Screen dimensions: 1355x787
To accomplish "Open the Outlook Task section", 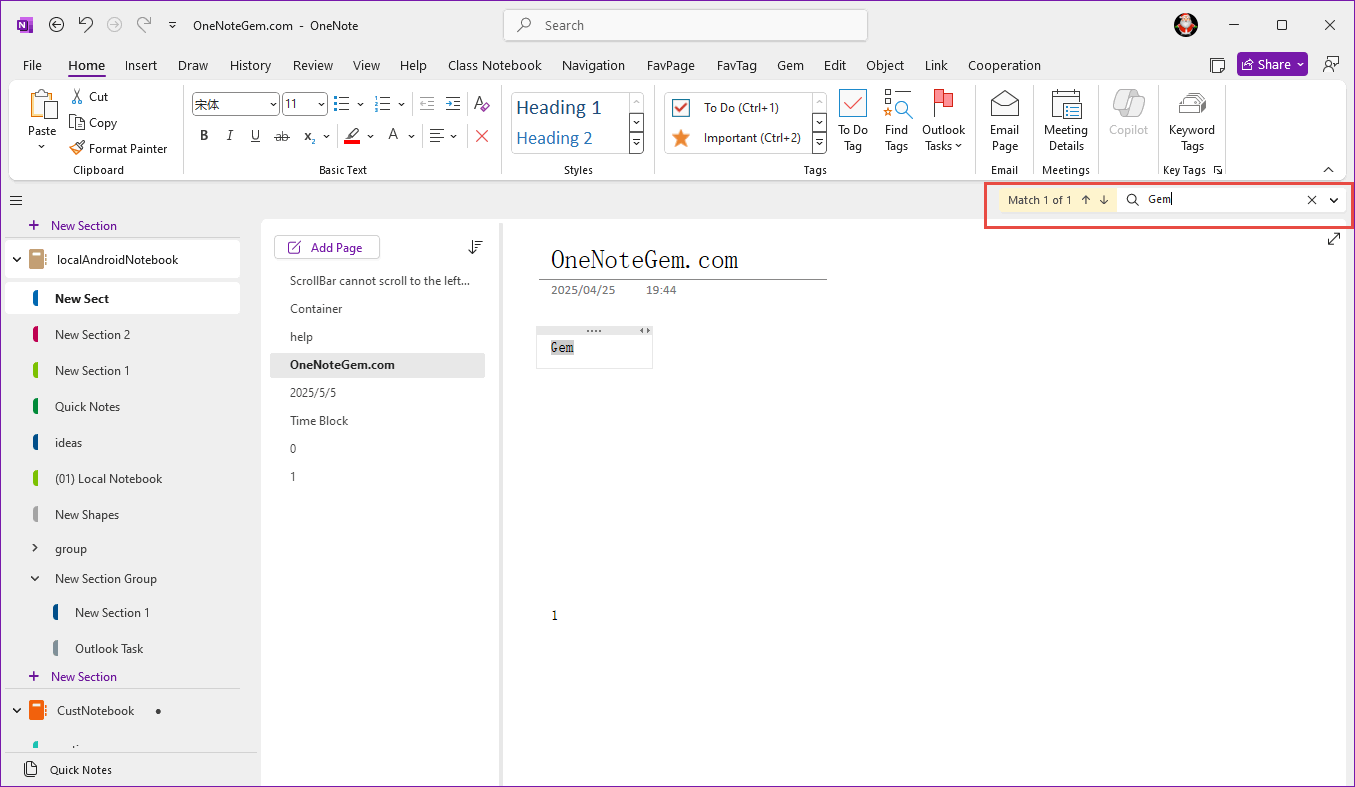I will click(x=109, y=649).
